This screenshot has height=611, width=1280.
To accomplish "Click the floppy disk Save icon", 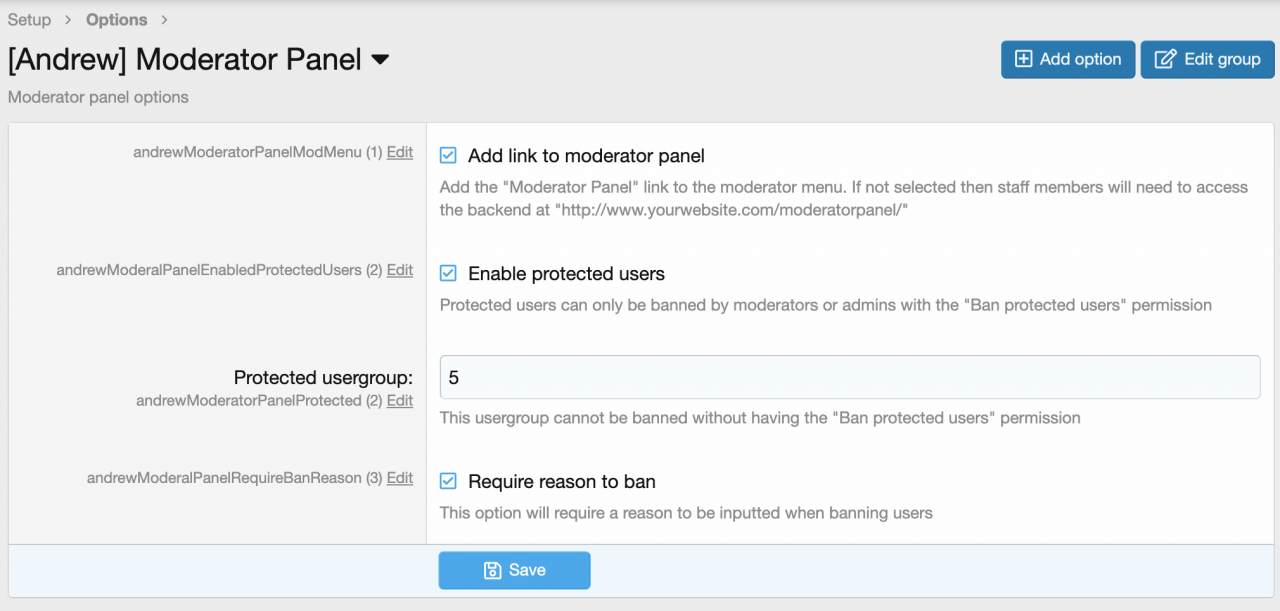I will 492,570.
